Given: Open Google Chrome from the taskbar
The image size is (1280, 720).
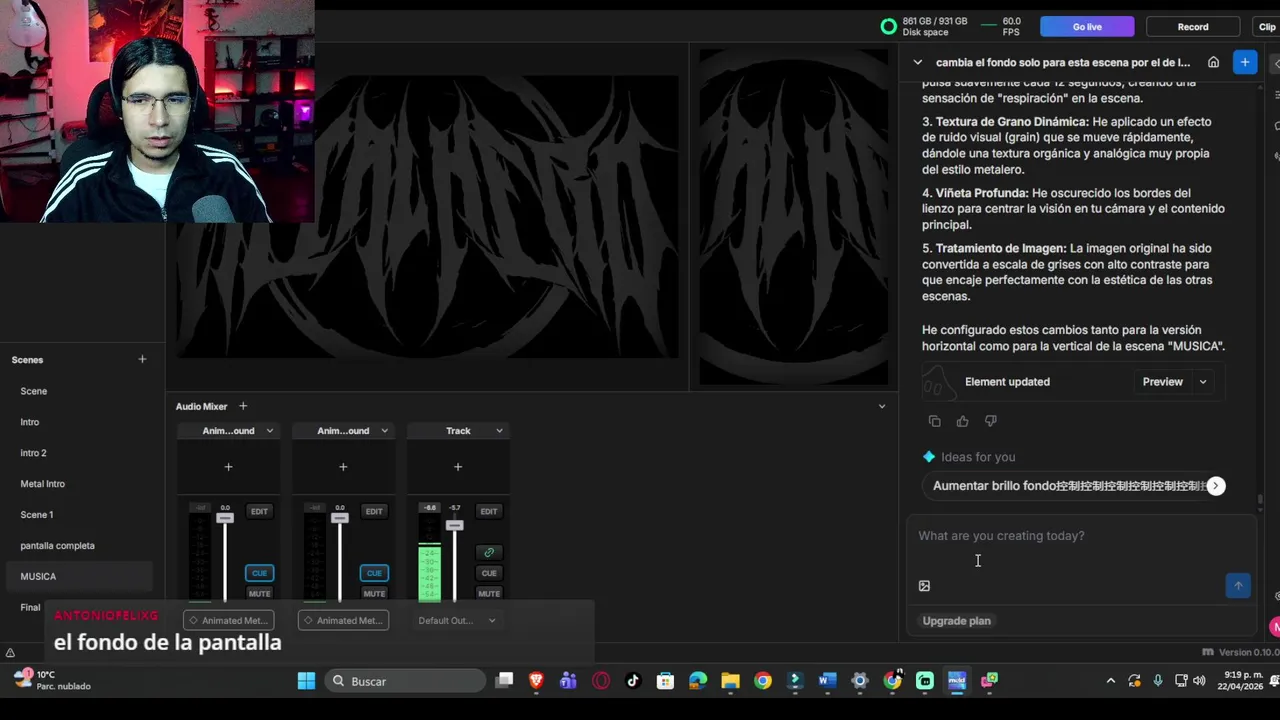Looking at the screenshot, I should tap(763, 681).
